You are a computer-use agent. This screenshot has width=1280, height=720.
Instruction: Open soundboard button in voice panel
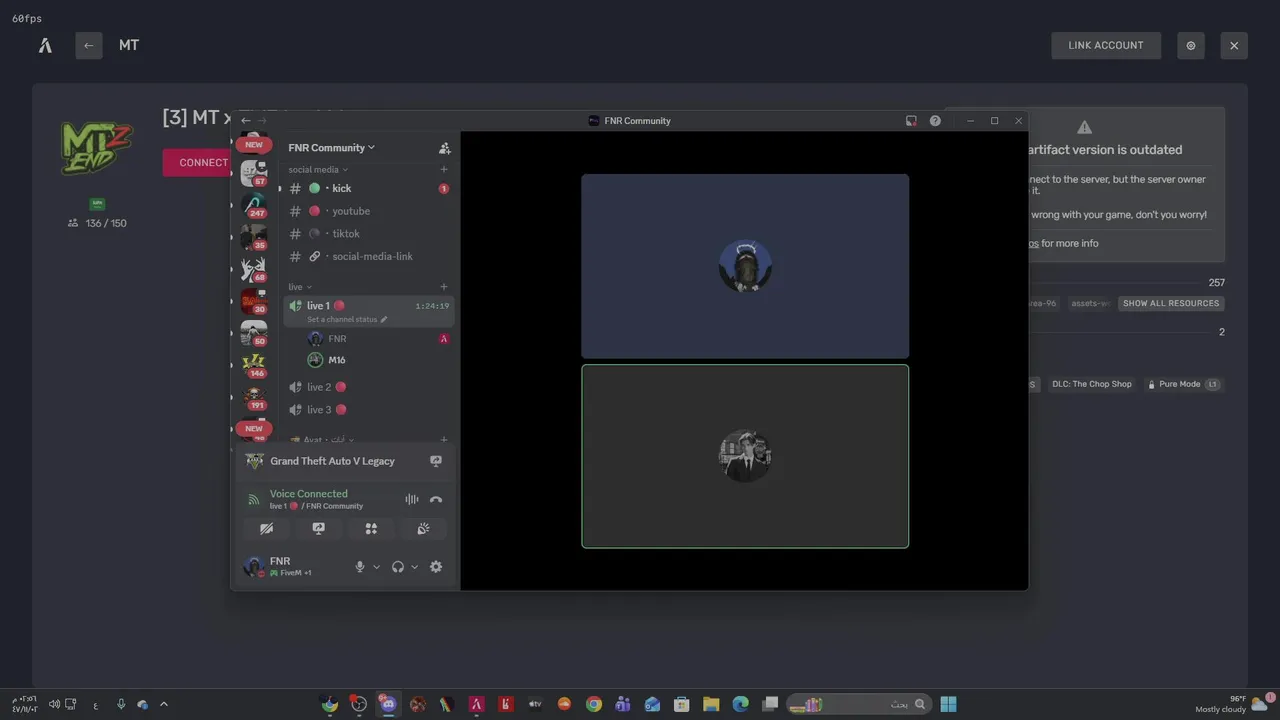click(423, 529)
